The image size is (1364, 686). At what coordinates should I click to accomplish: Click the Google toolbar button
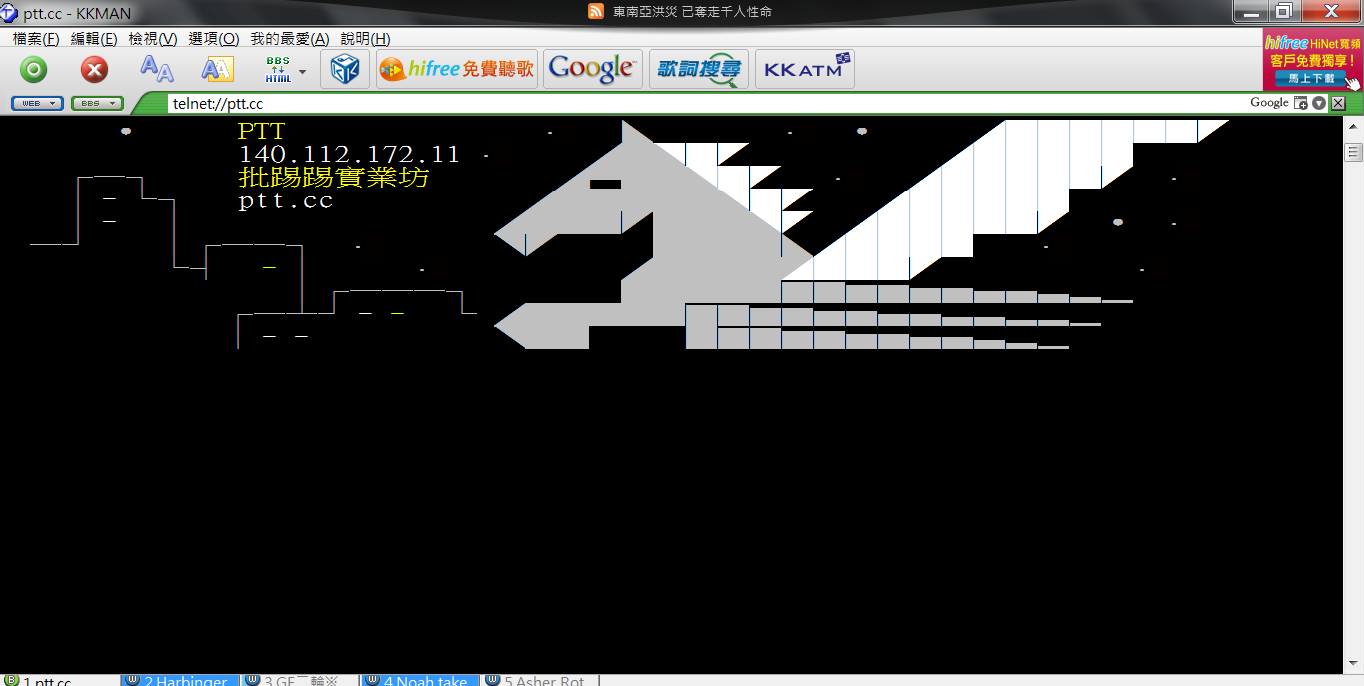pyautogui.click(x=593, y=69)
